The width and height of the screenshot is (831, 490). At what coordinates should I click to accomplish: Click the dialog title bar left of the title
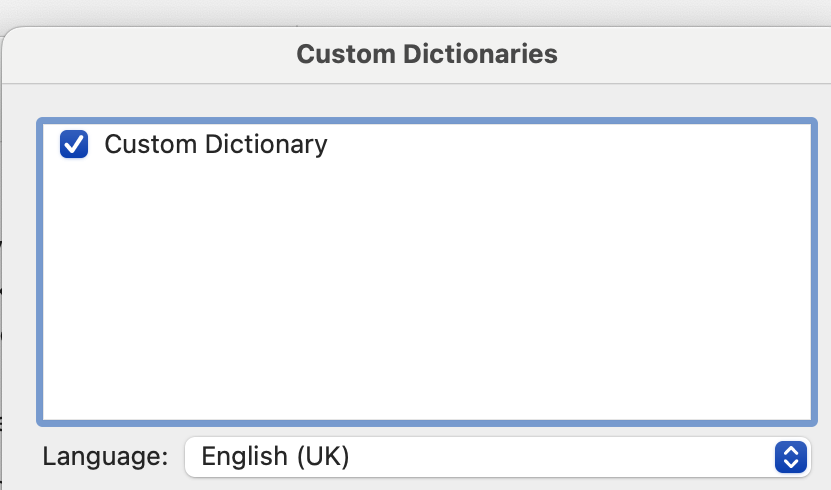coord(150,54)
